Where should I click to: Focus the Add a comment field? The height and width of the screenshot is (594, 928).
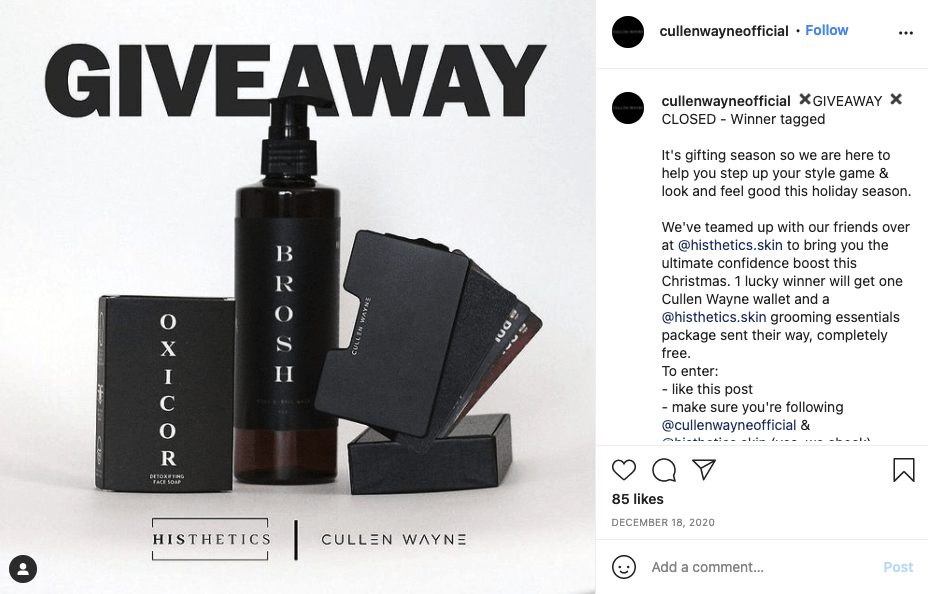[x=761, y=567]
